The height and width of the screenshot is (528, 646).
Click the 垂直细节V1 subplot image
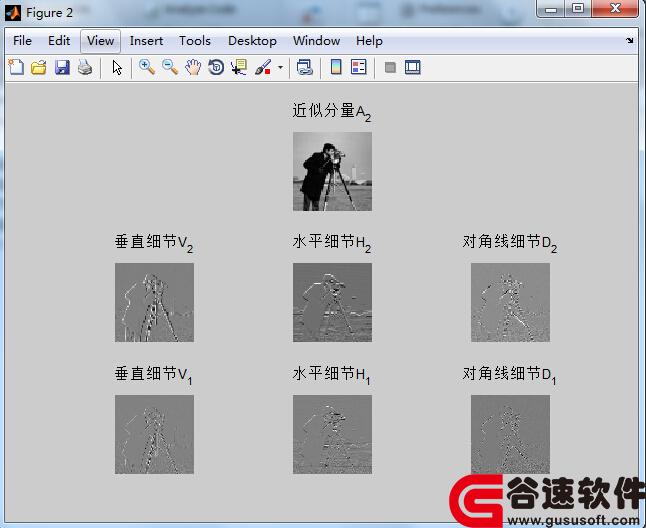(x=154, y=435)
